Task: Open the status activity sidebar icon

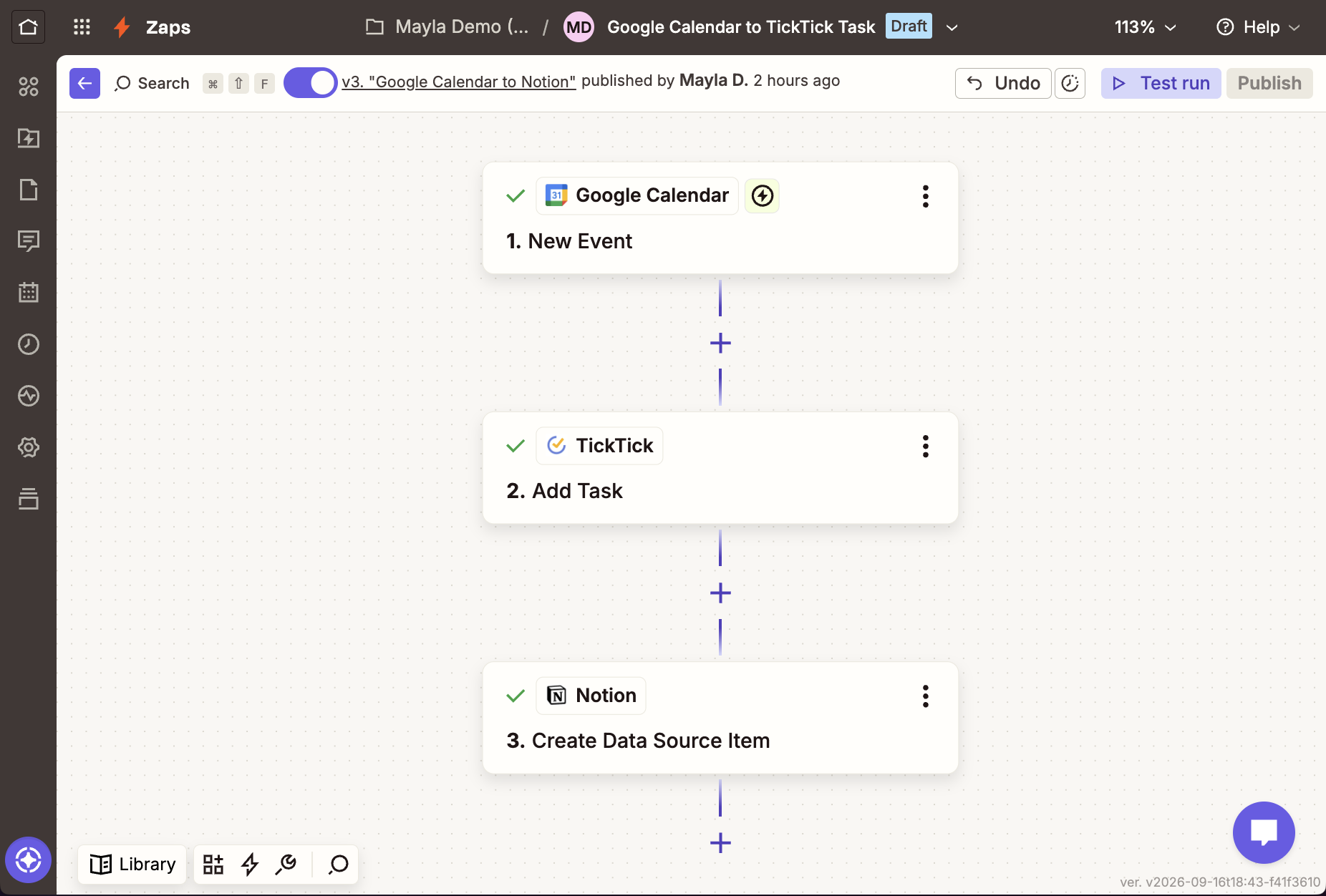Action: pos(28,396)
